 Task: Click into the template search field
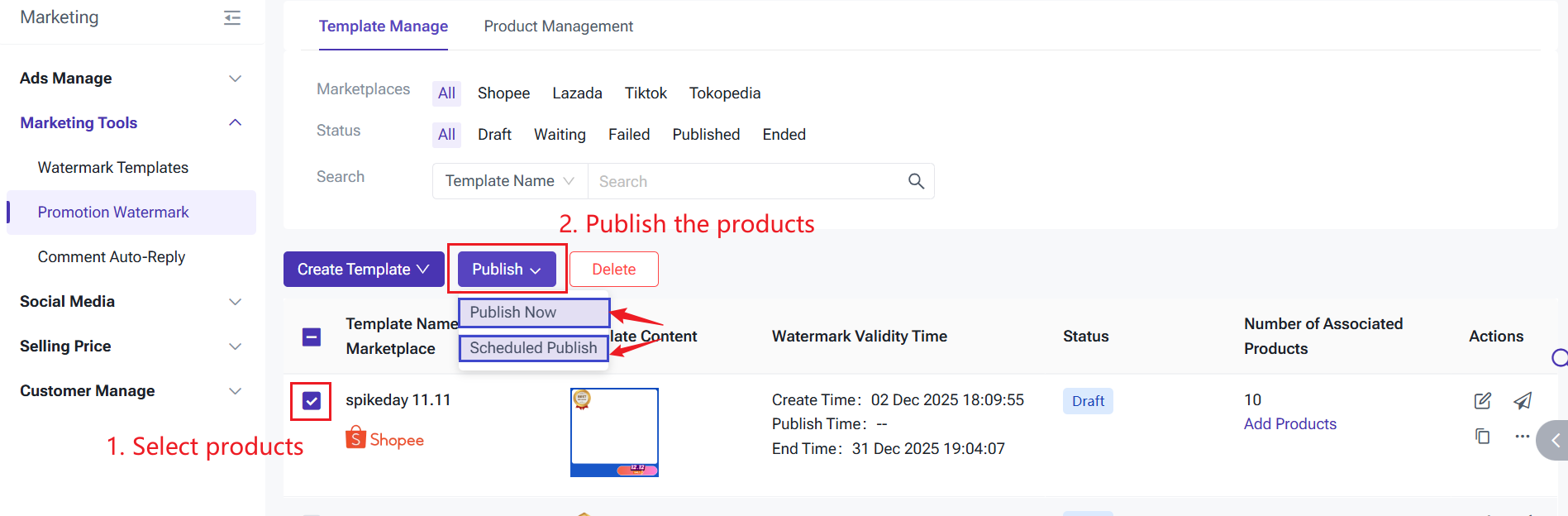click(x=744, y=181)
